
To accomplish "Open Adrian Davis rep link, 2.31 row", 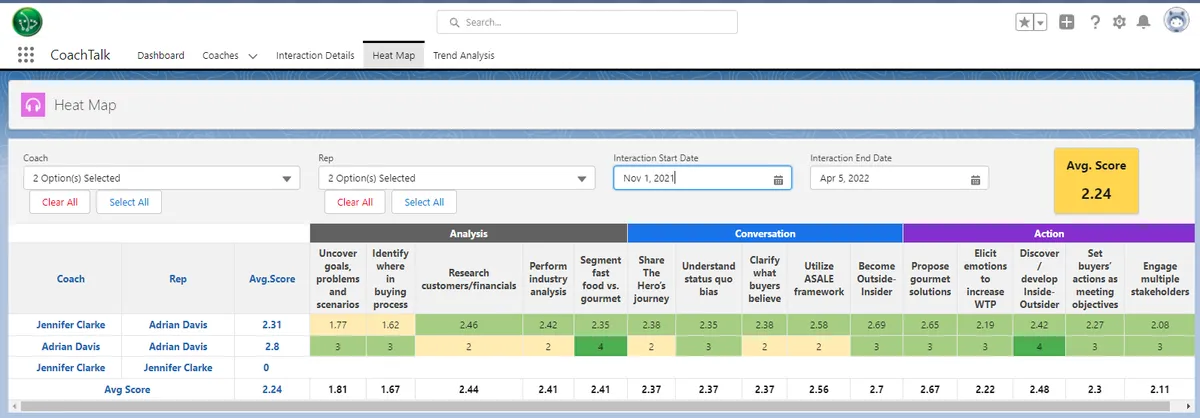I will click(178, 325).
